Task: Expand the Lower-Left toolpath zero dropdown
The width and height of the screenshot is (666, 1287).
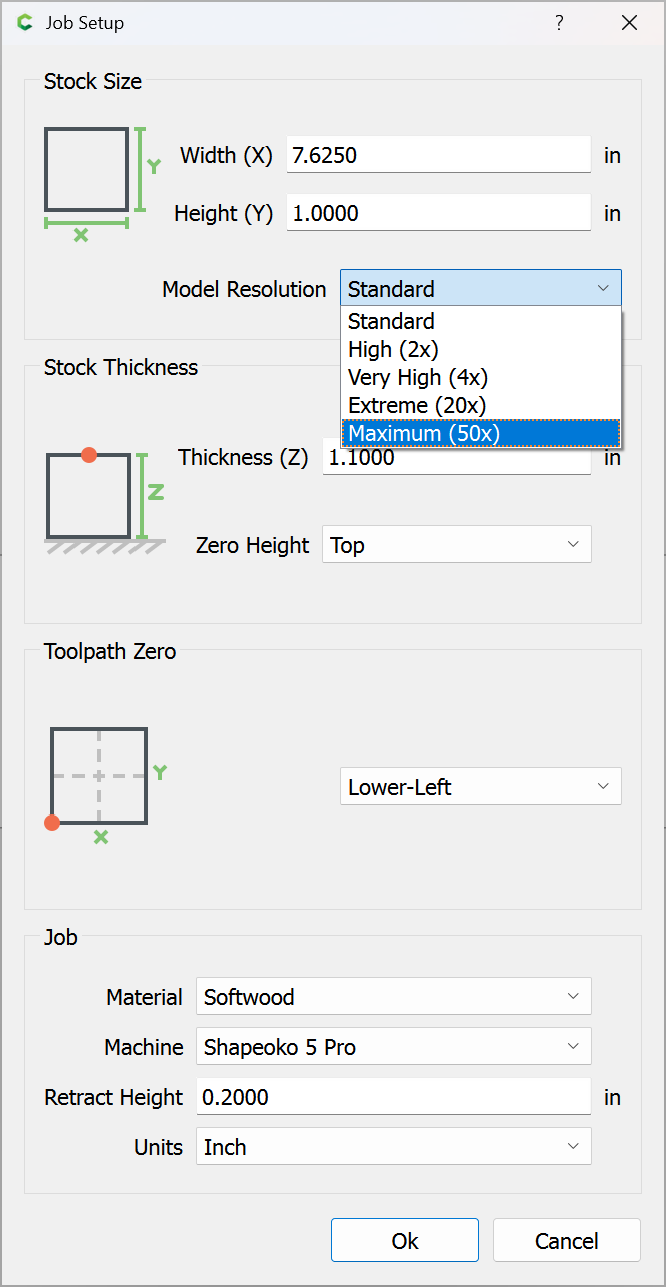Action: click(x=480, y=787)
